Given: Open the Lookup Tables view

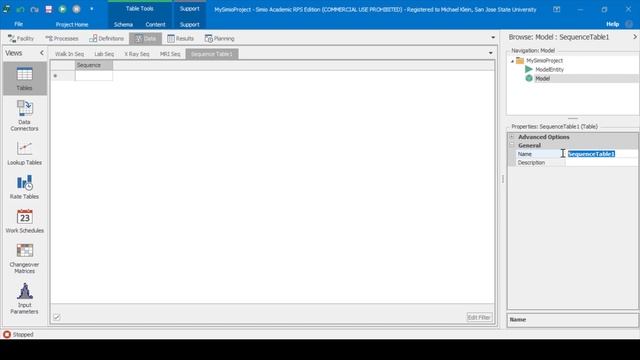Looking at the screenshot, I should coord(24,153).
